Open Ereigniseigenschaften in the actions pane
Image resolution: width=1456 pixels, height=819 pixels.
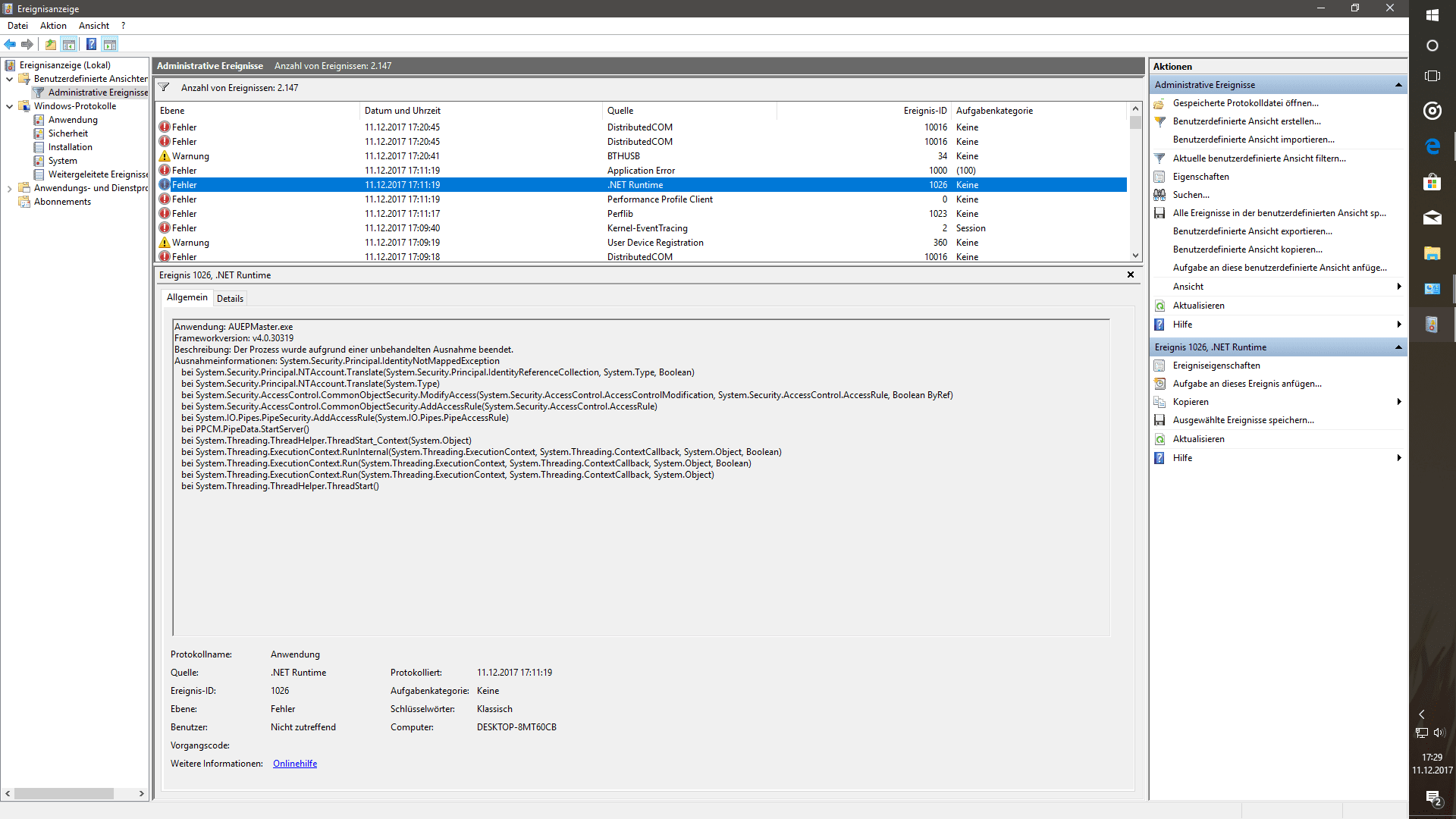tap(1216, 366)
